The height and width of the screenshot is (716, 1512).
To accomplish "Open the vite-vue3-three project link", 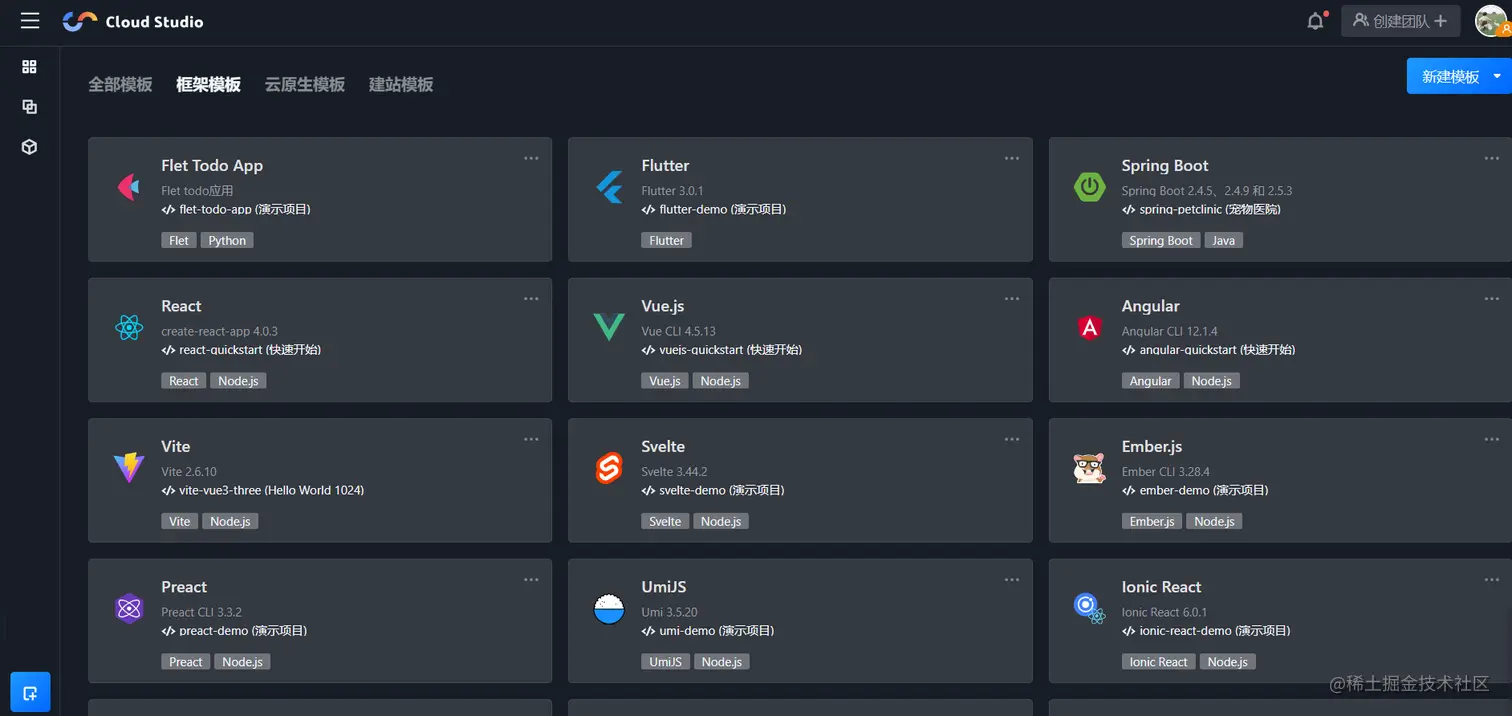I will (x=262, y=491).
